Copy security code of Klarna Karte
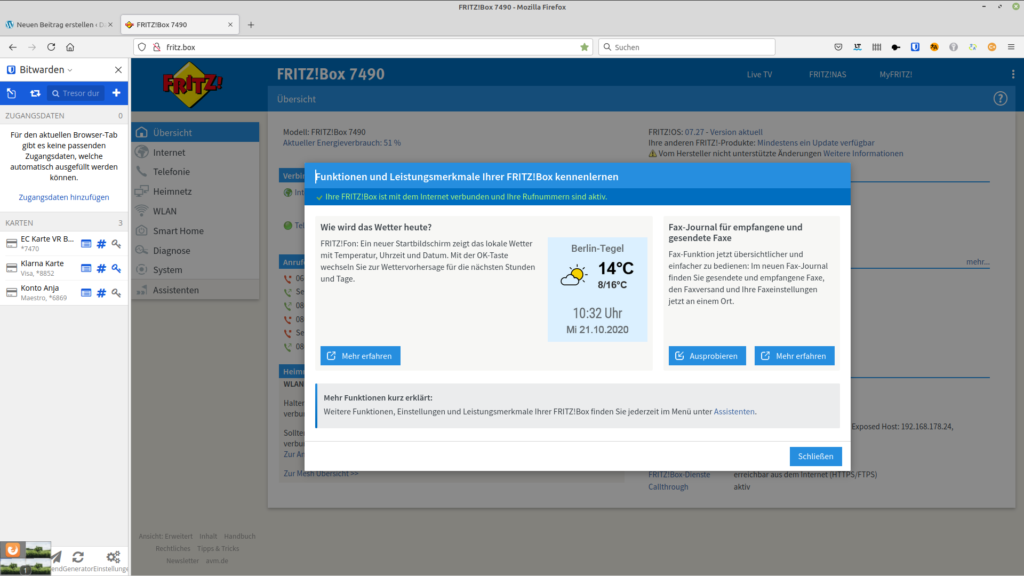This screenshot has height=576, width=1024. point(116,268)
